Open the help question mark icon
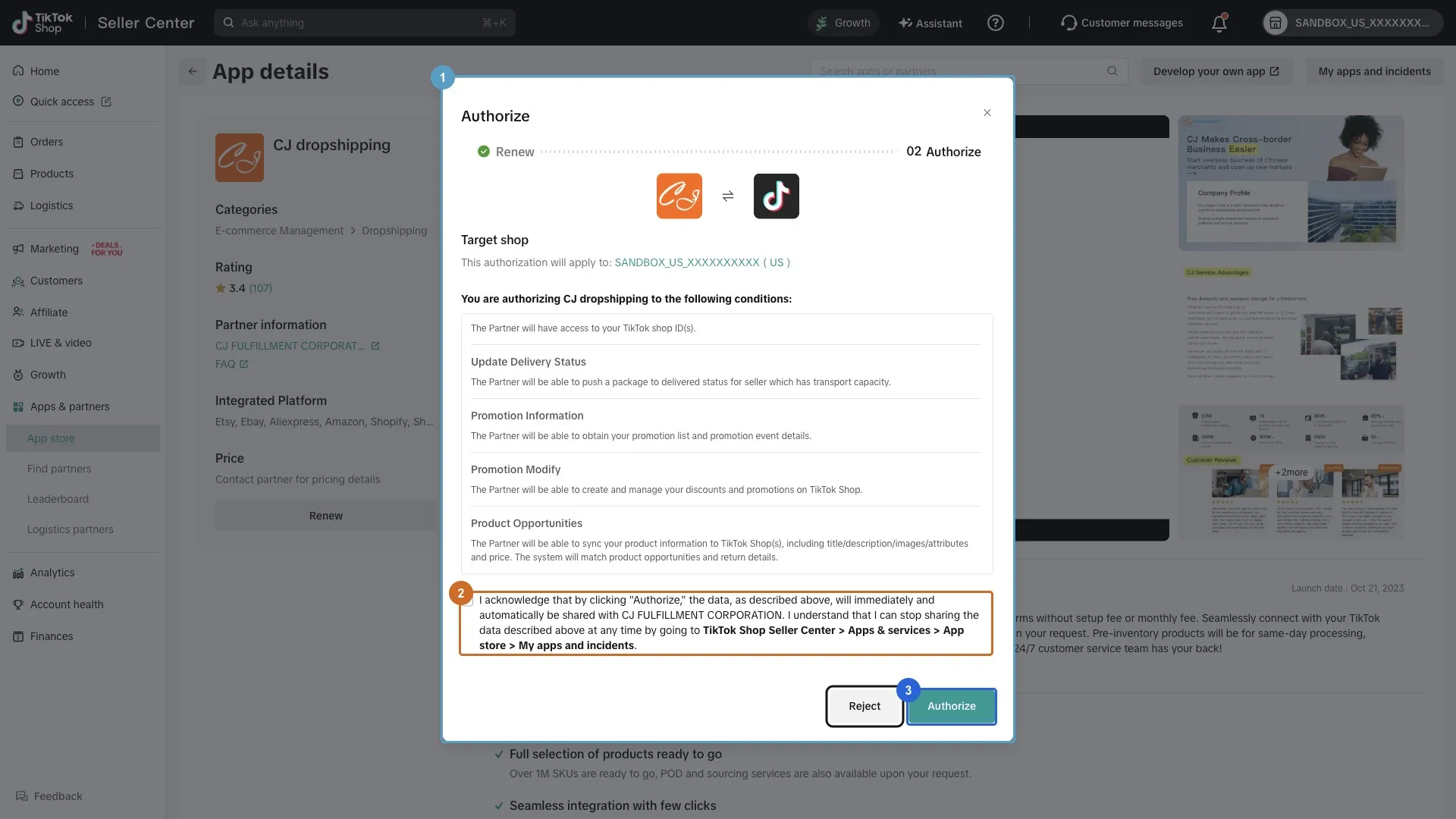Viewport: 1456px width, 819px height. [x=996, y=23]
